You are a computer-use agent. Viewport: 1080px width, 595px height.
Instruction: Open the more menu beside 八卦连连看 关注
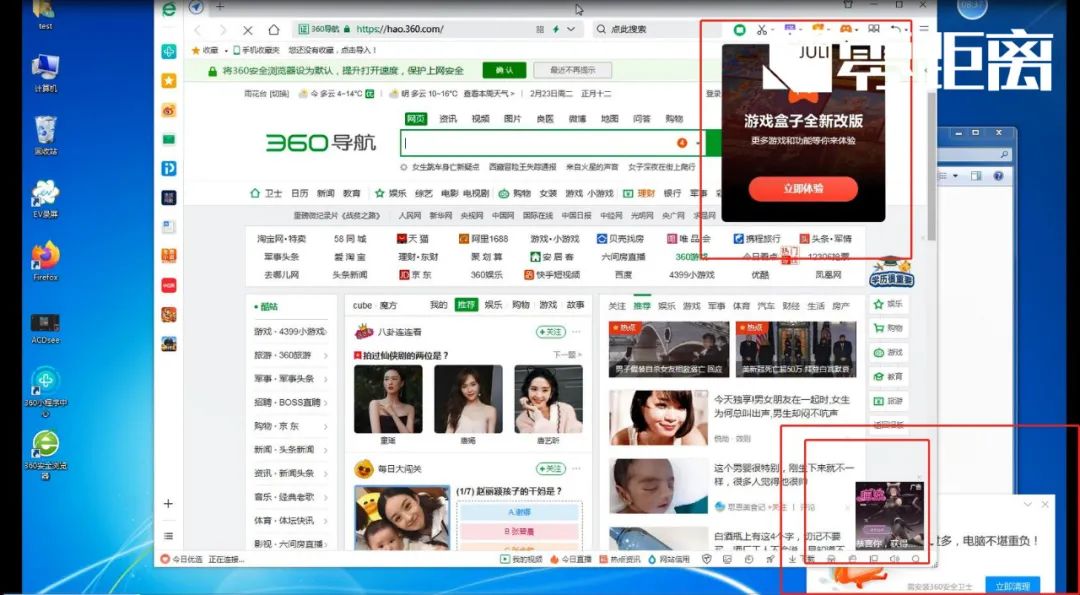point(577,332)
